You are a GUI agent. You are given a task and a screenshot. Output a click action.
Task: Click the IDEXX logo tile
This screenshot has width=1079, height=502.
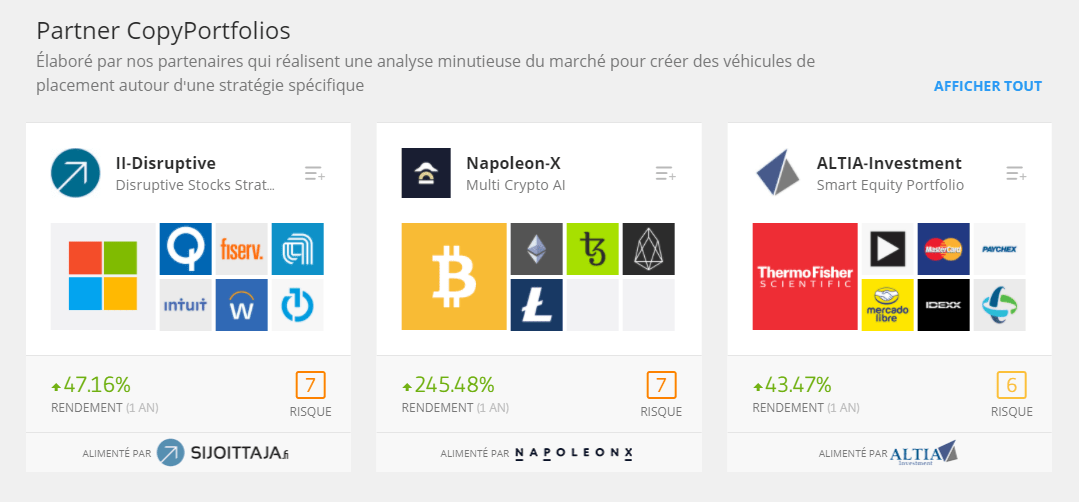pos(943,305)
